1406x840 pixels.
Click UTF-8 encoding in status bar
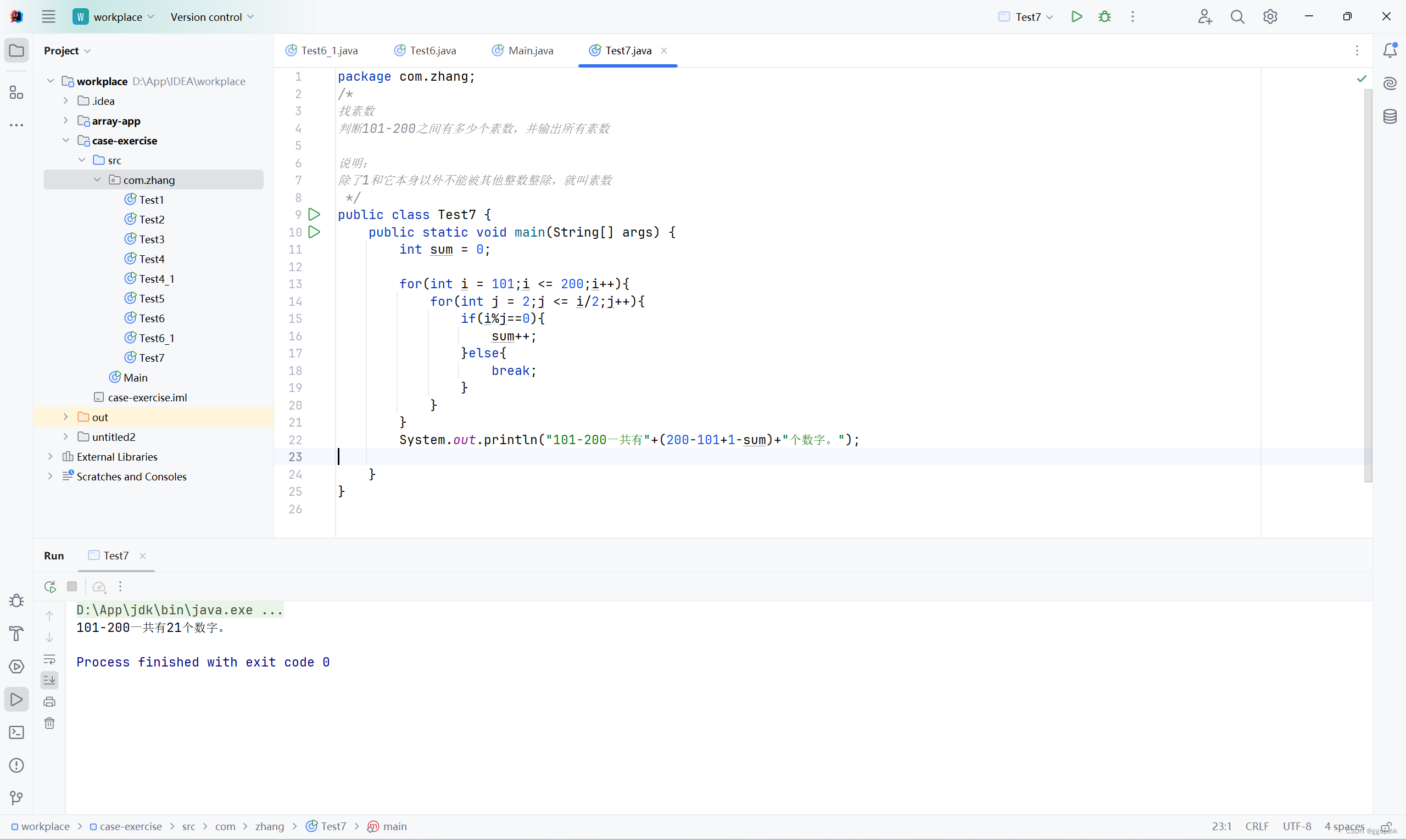tap(1297, 826)
